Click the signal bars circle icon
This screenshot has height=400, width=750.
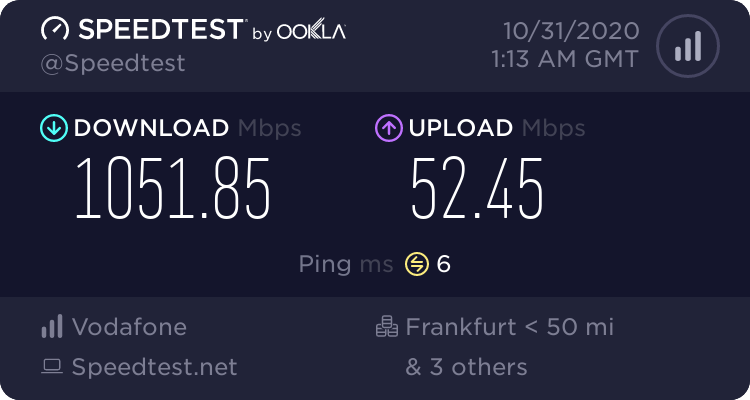686,45
